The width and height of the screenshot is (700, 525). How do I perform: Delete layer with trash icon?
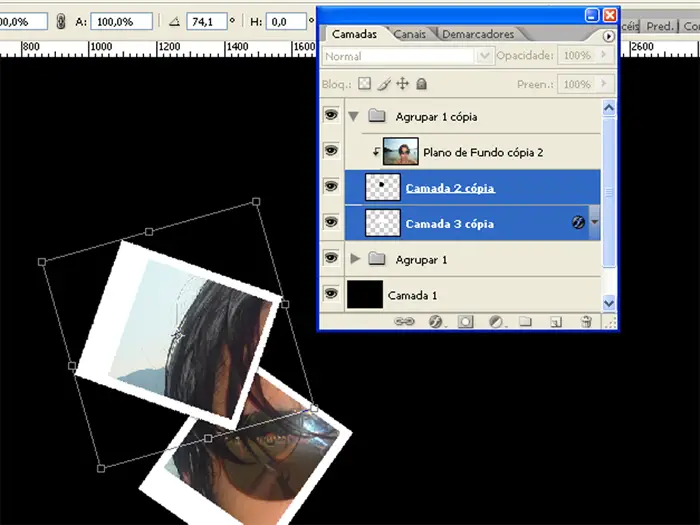click(x=586, y=322)
